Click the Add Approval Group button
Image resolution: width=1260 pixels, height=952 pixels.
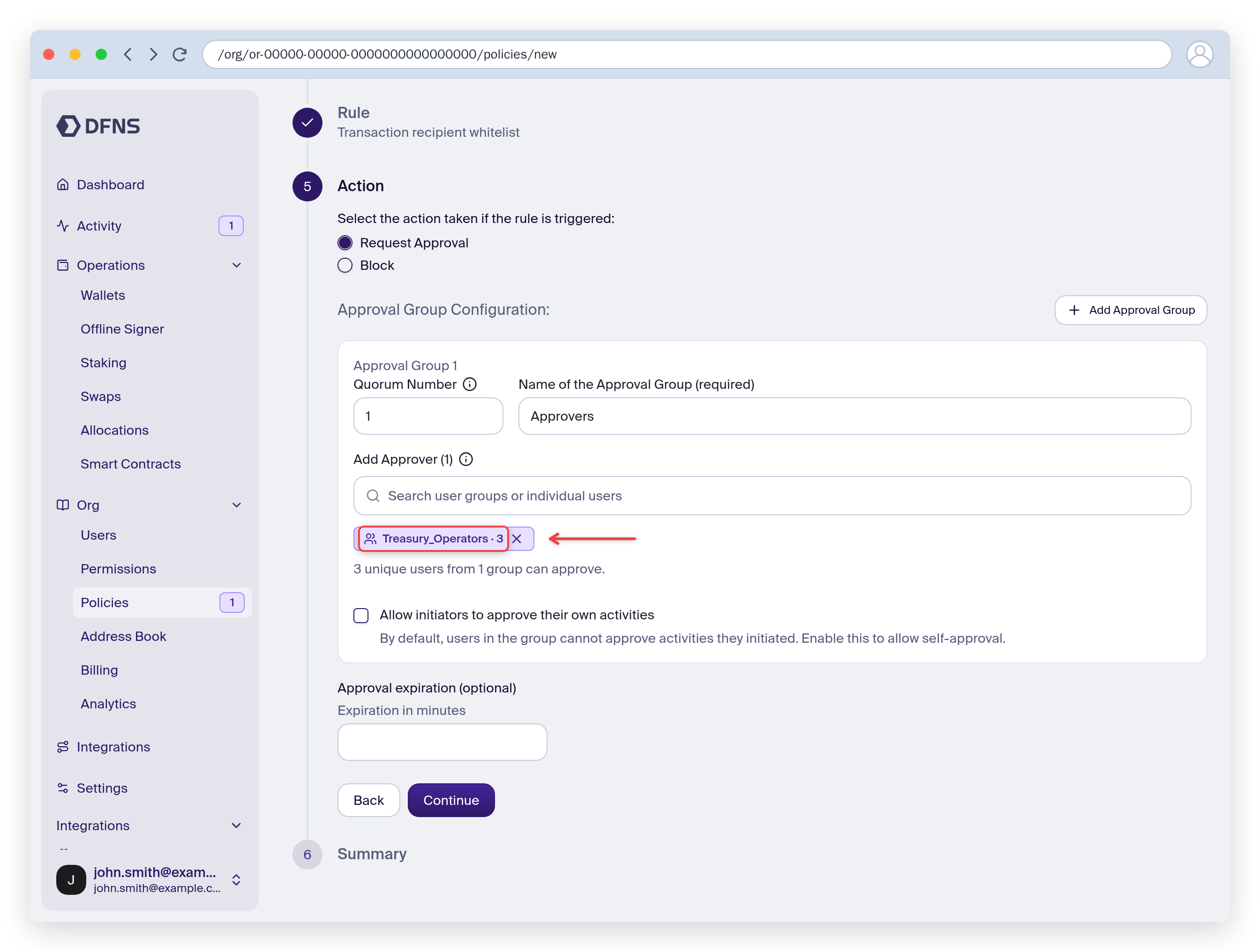tap(1131, 310)
